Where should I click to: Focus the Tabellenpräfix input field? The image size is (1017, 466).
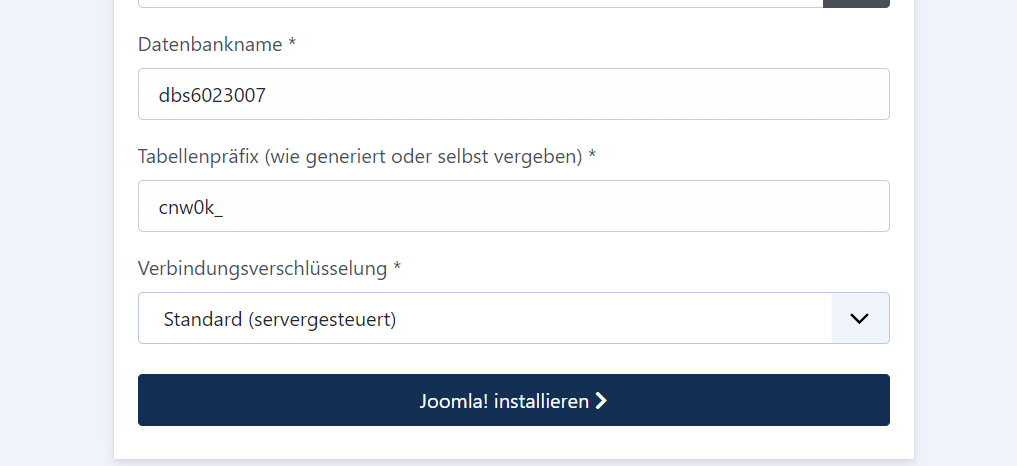[514, 206]
